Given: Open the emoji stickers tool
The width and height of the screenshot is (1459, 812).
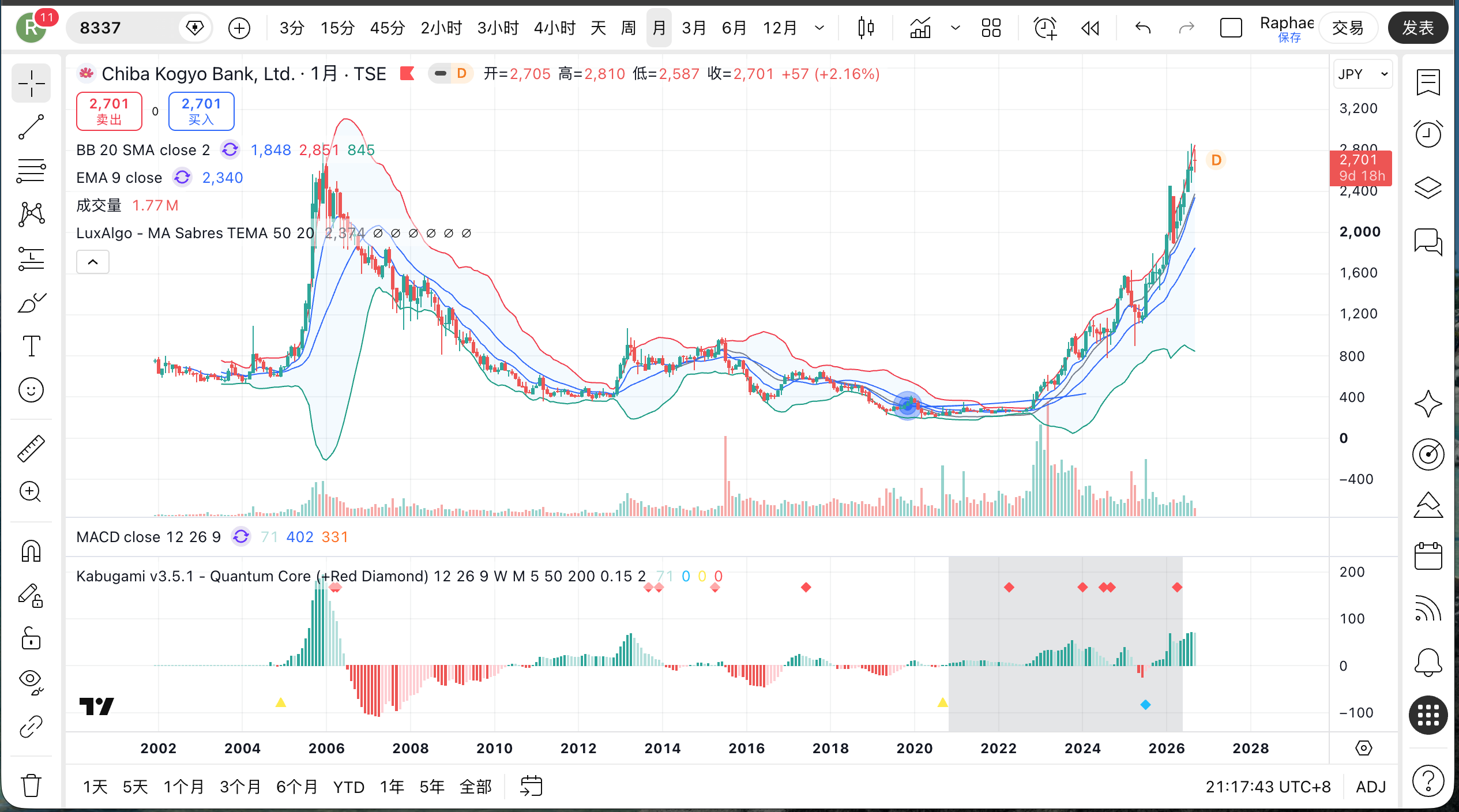Looking at the screenshot, I should tap(31, 390).
